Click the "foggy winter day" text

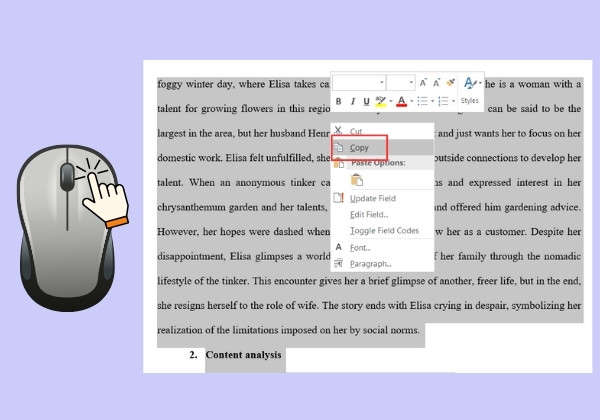click(194, 84)
